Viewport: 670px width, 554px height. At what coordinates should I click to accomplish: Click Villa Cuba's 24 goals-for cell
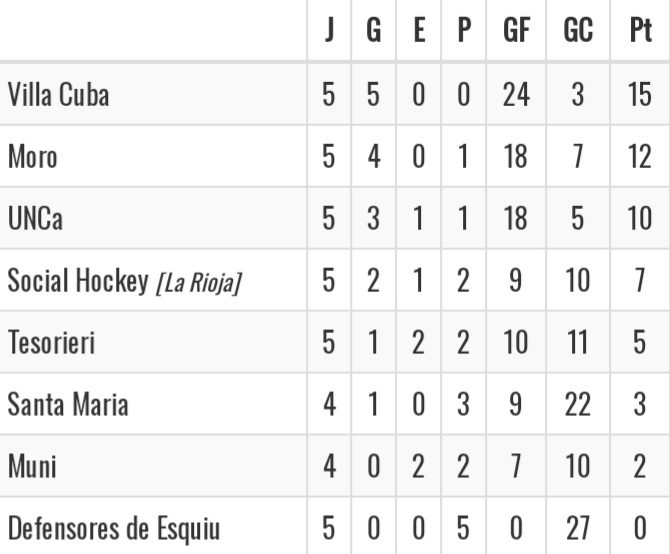(x=516, y=95)
